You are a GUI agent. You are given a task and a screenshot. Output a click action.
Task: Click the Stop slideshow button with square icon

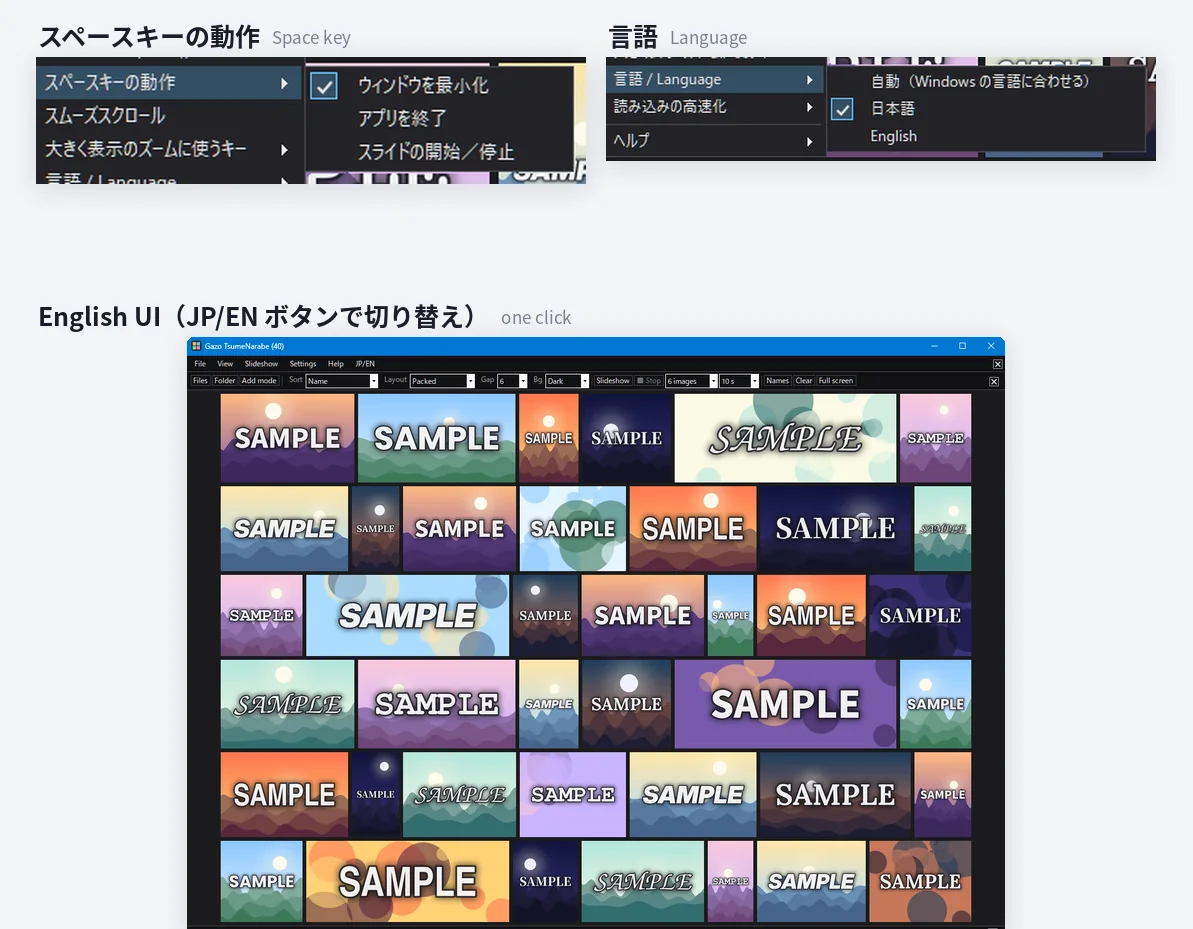(649, 380)
